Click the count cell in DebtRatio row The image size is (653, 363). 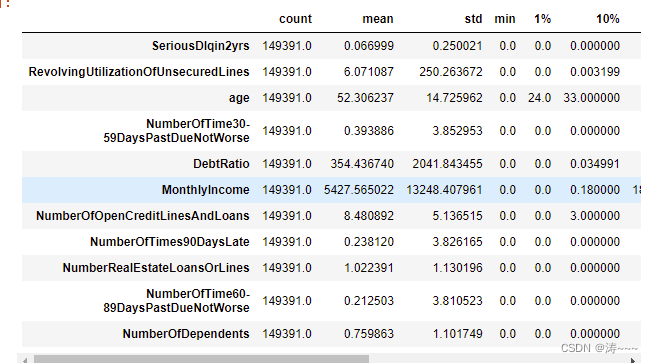click(287, 164)
